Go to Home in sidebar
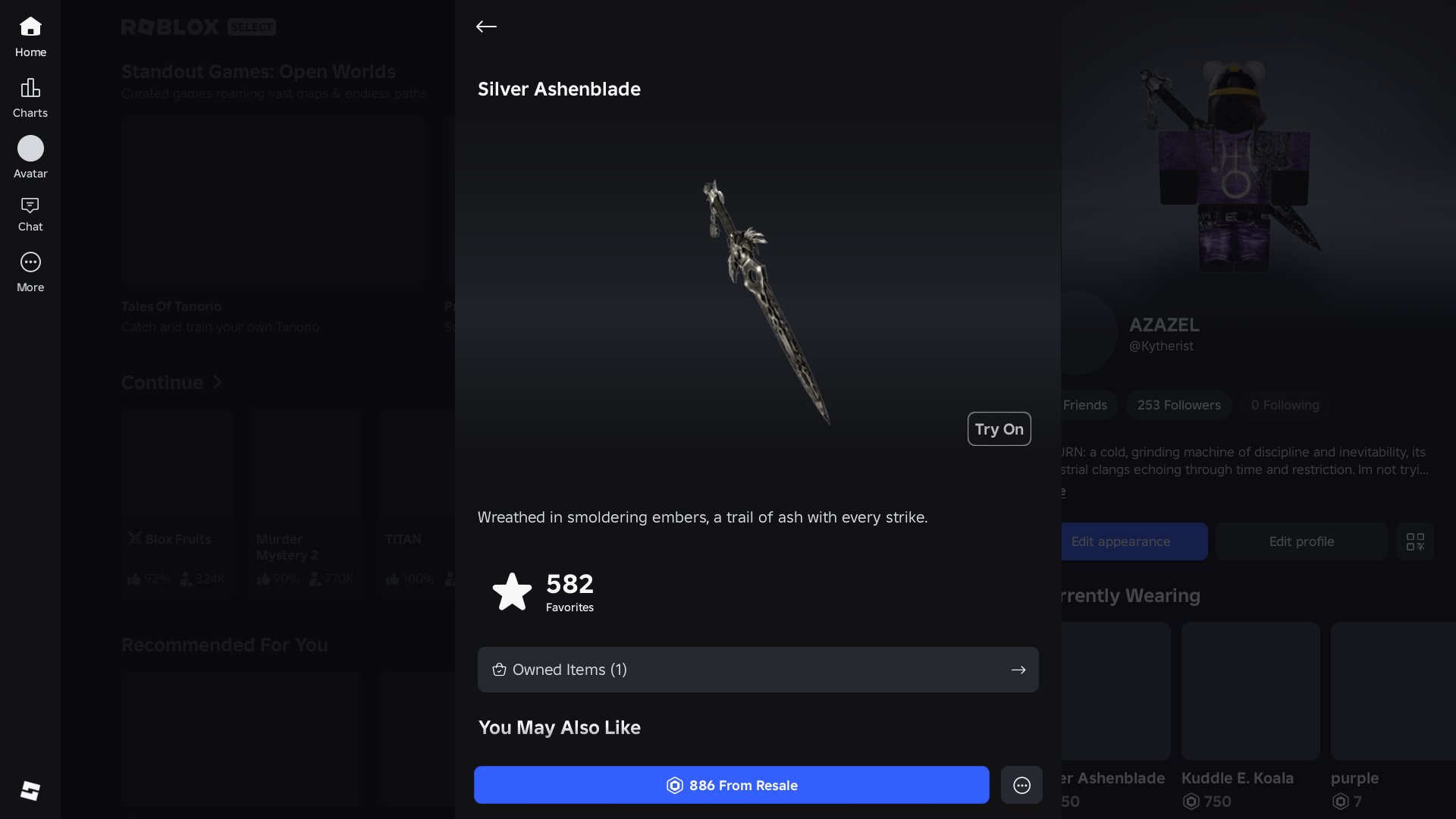Viewport: 1456px width, 819px height. tap(30, 36)
